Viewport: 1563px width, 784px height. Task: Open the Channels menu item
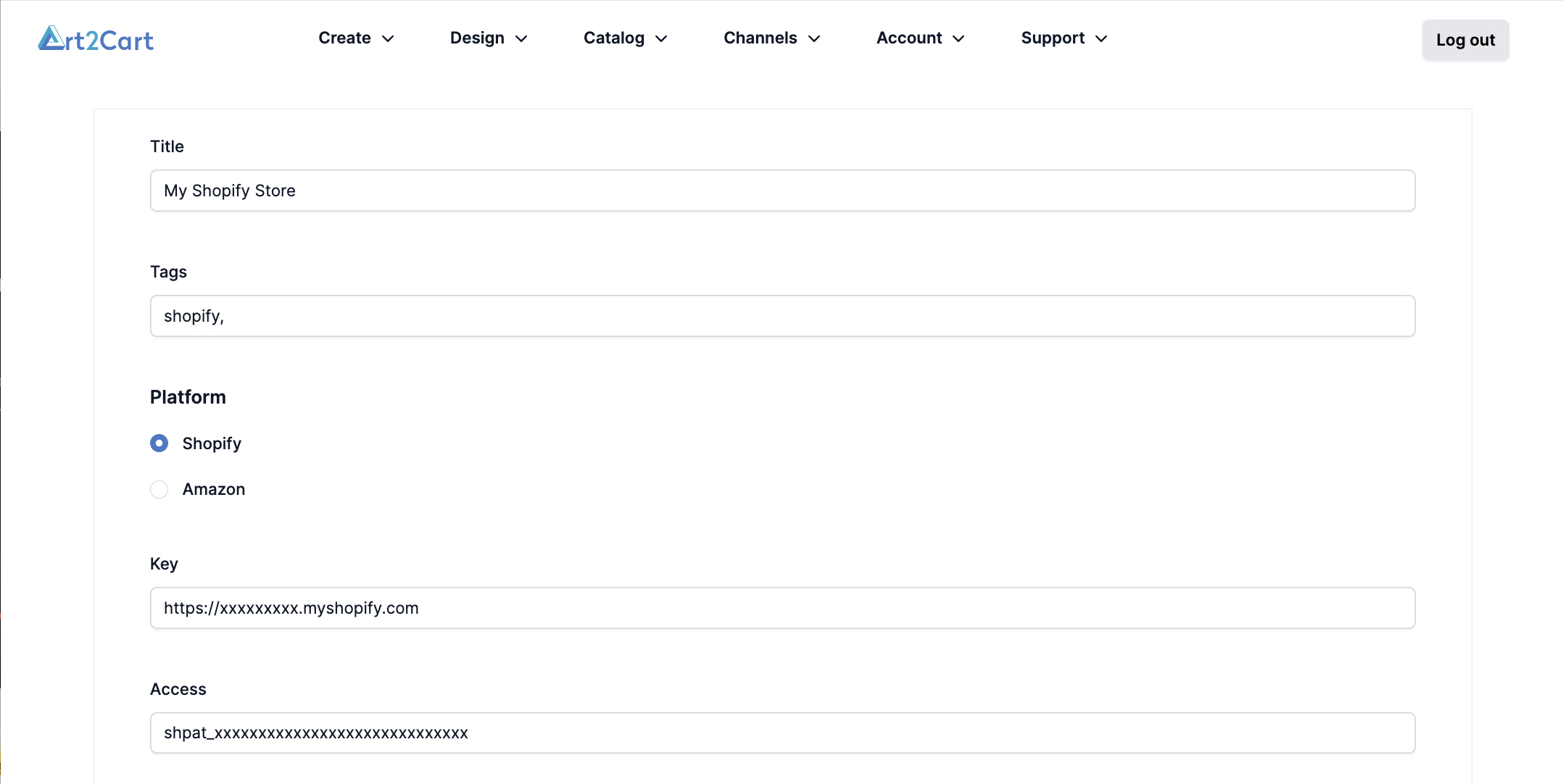point(760,38)
